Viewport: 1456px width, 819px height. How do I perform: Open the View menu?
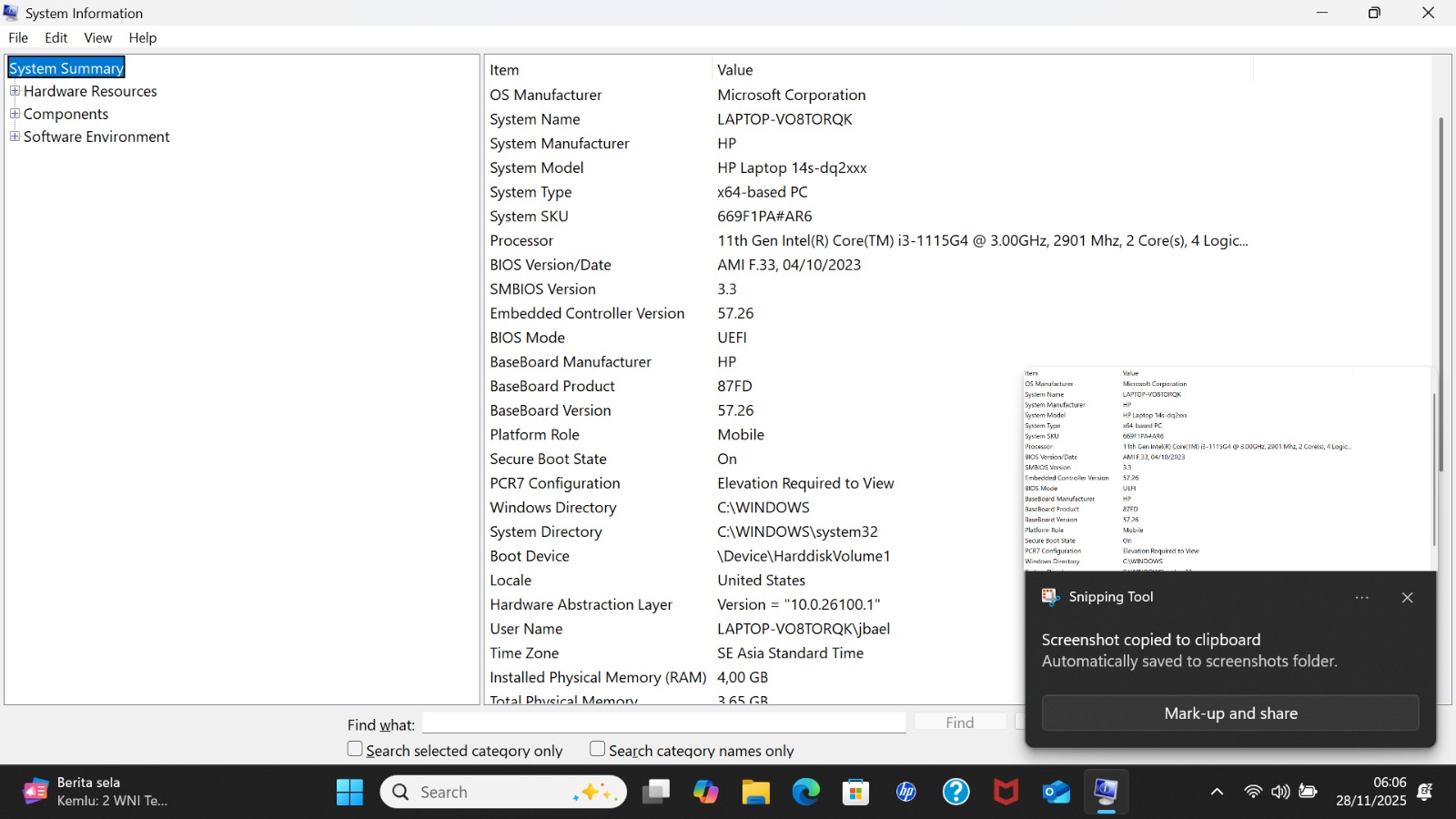tap(97, 37)
